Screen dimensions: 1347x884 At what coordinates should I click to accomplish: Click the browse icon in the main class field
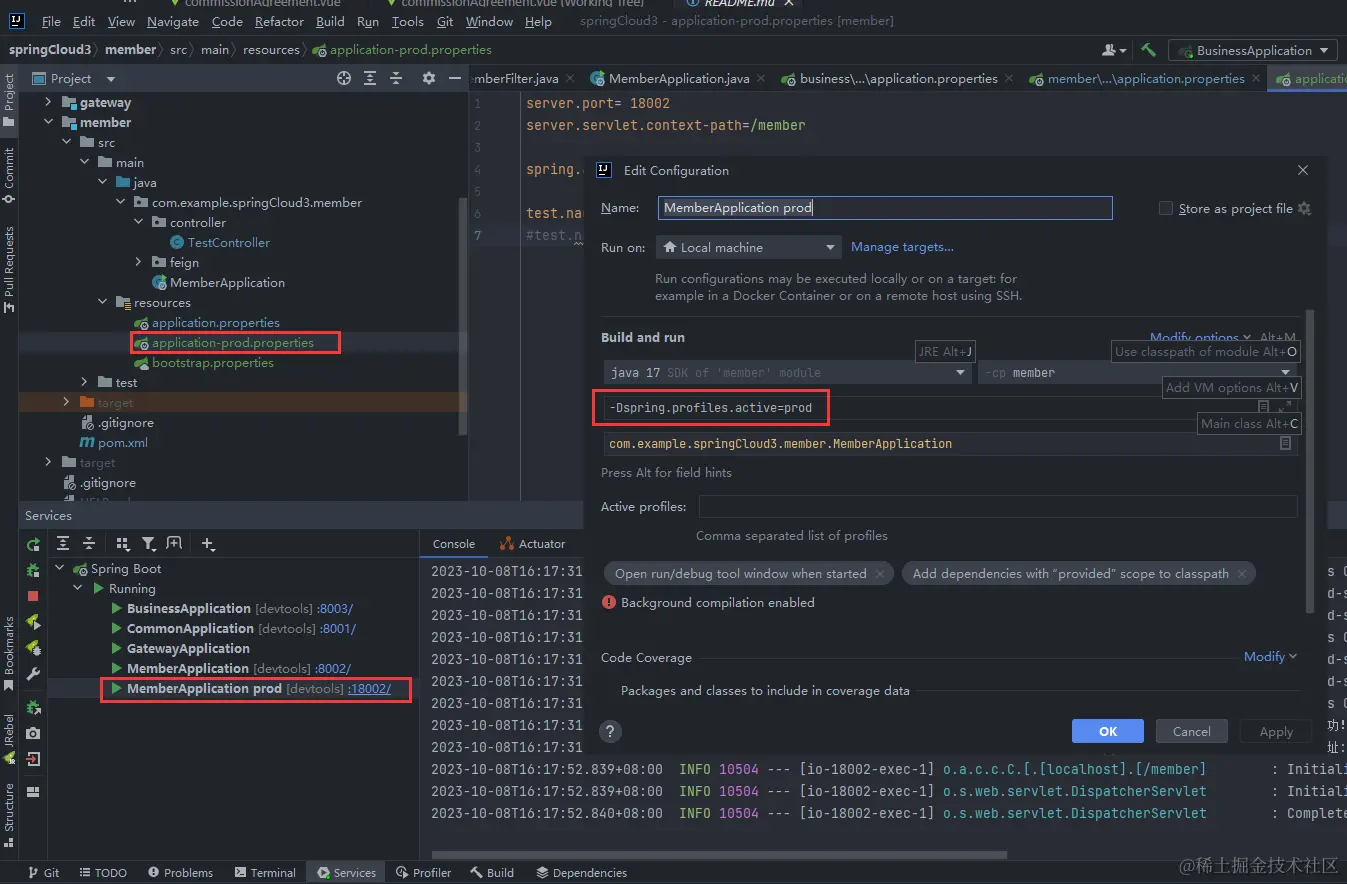1286,443
